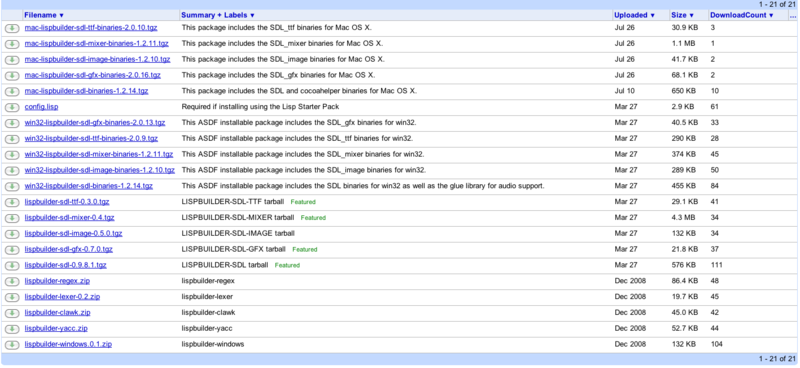Open lispbuilder-windows.0.1.zip link
The height and width of the screenshot is (368, 800).
click(68, 345)
